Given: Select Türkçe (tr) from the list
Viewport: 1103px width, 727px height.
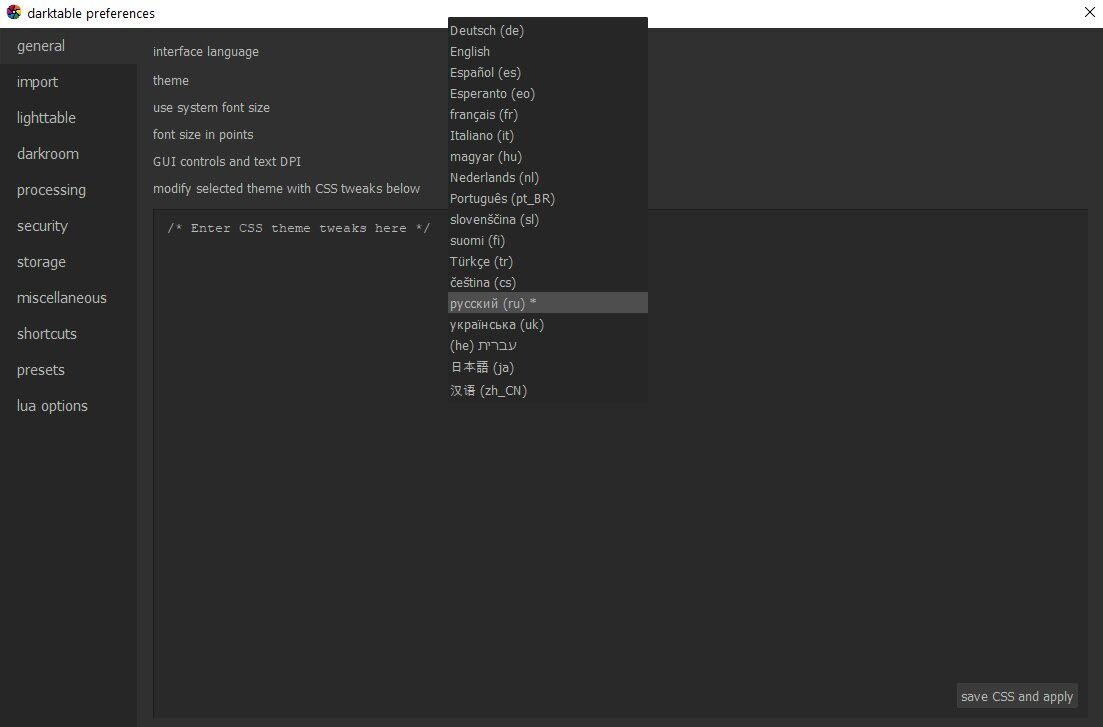Looking at the screenshot, I should point(547,262).
